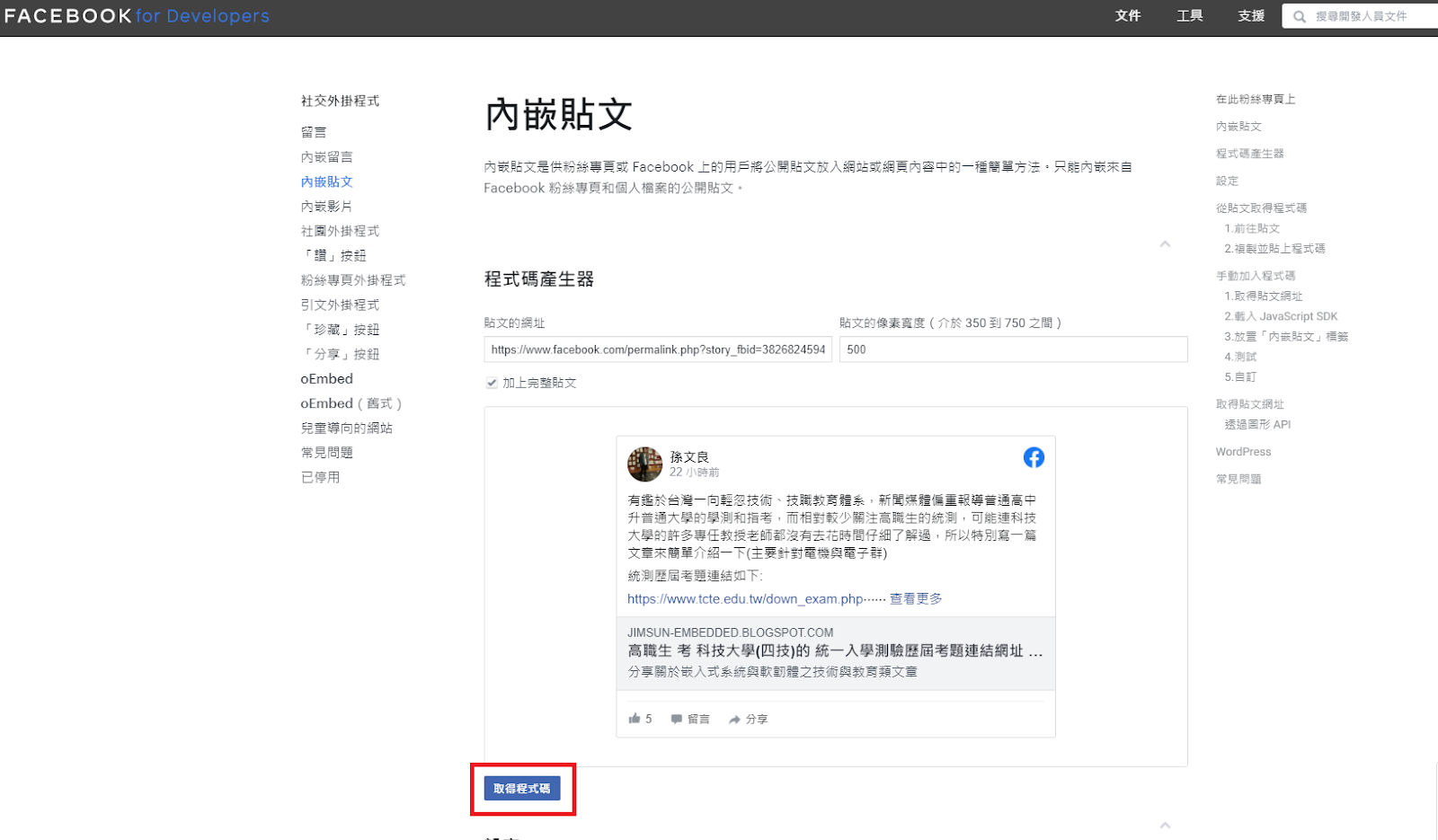Click the 22 小時前 timestamp
This screenshot has height=840, width=1438.
point(694,472)
